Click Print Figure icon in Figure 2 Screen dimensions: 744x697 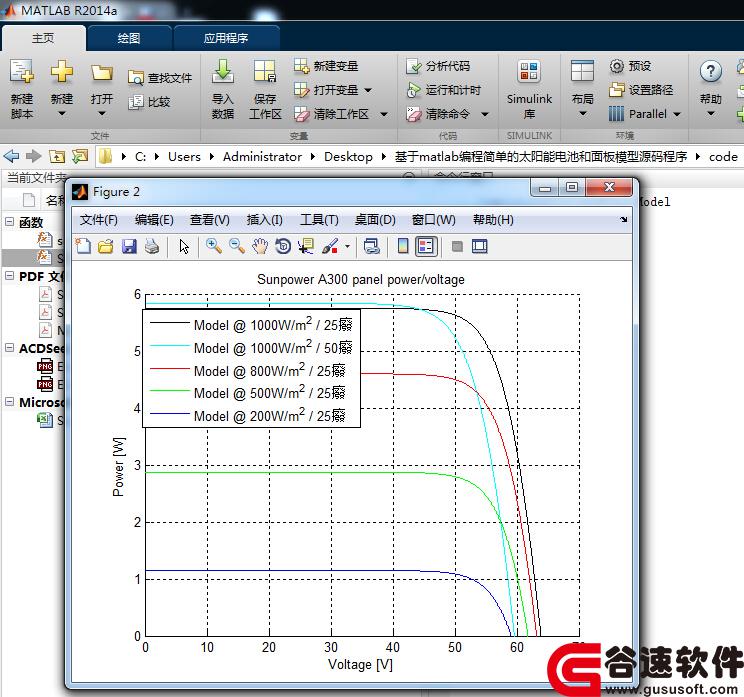152,246
